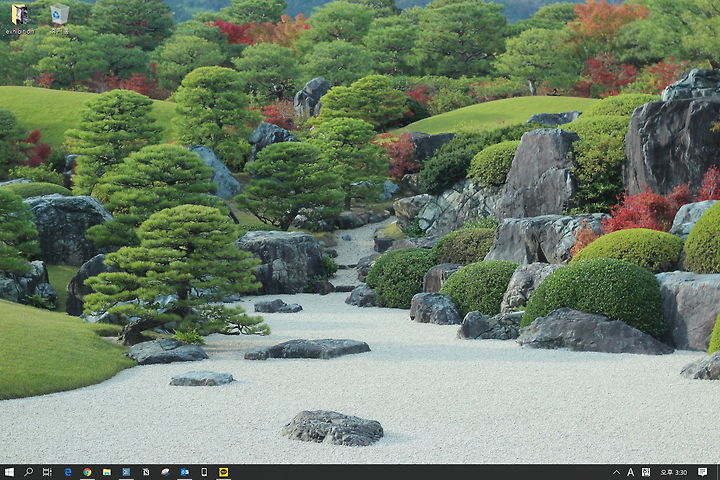Screen dimensions: 720x480
Task: Open the phone app on the taskbar
Action: (x=204, y=472)
